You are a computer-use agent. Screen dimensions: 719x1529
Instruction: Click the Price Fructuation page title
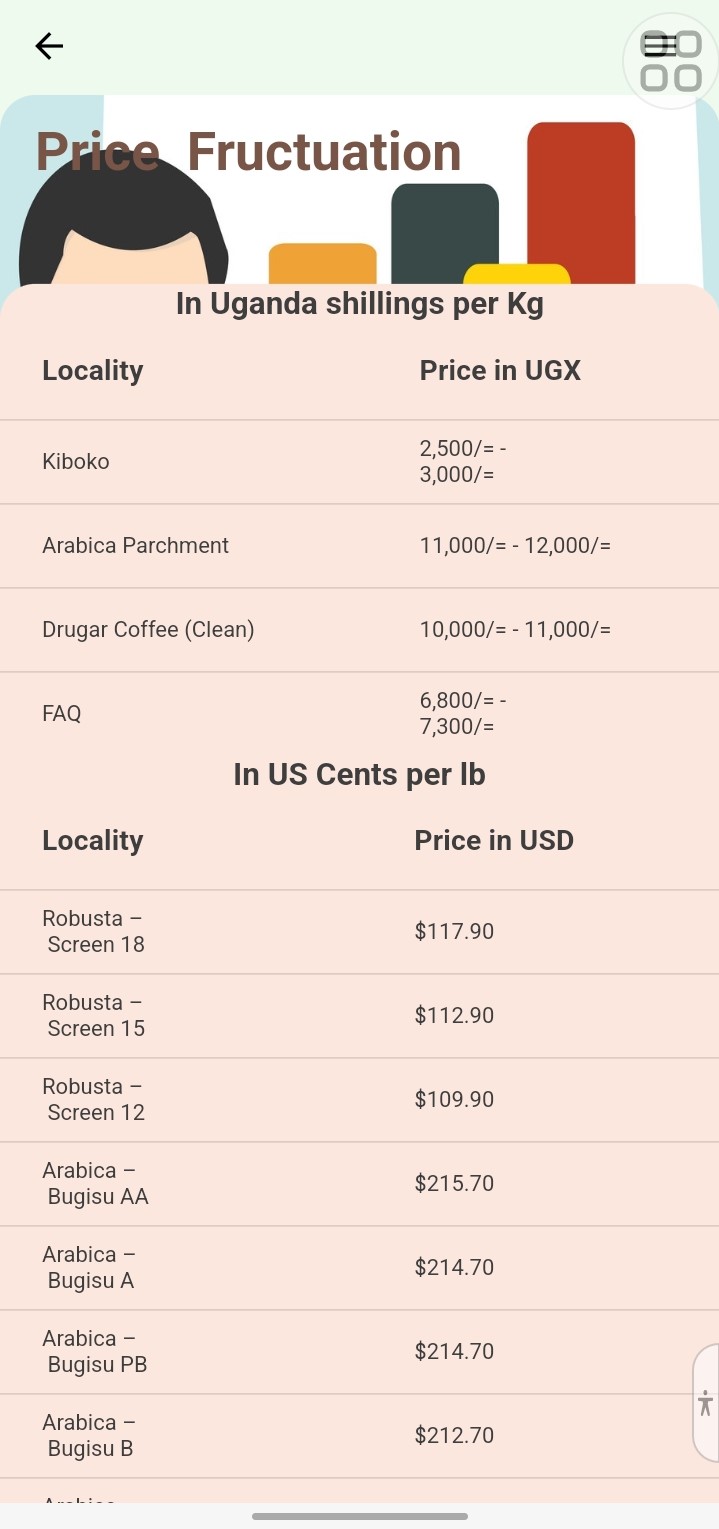click(x=248, y=152)
